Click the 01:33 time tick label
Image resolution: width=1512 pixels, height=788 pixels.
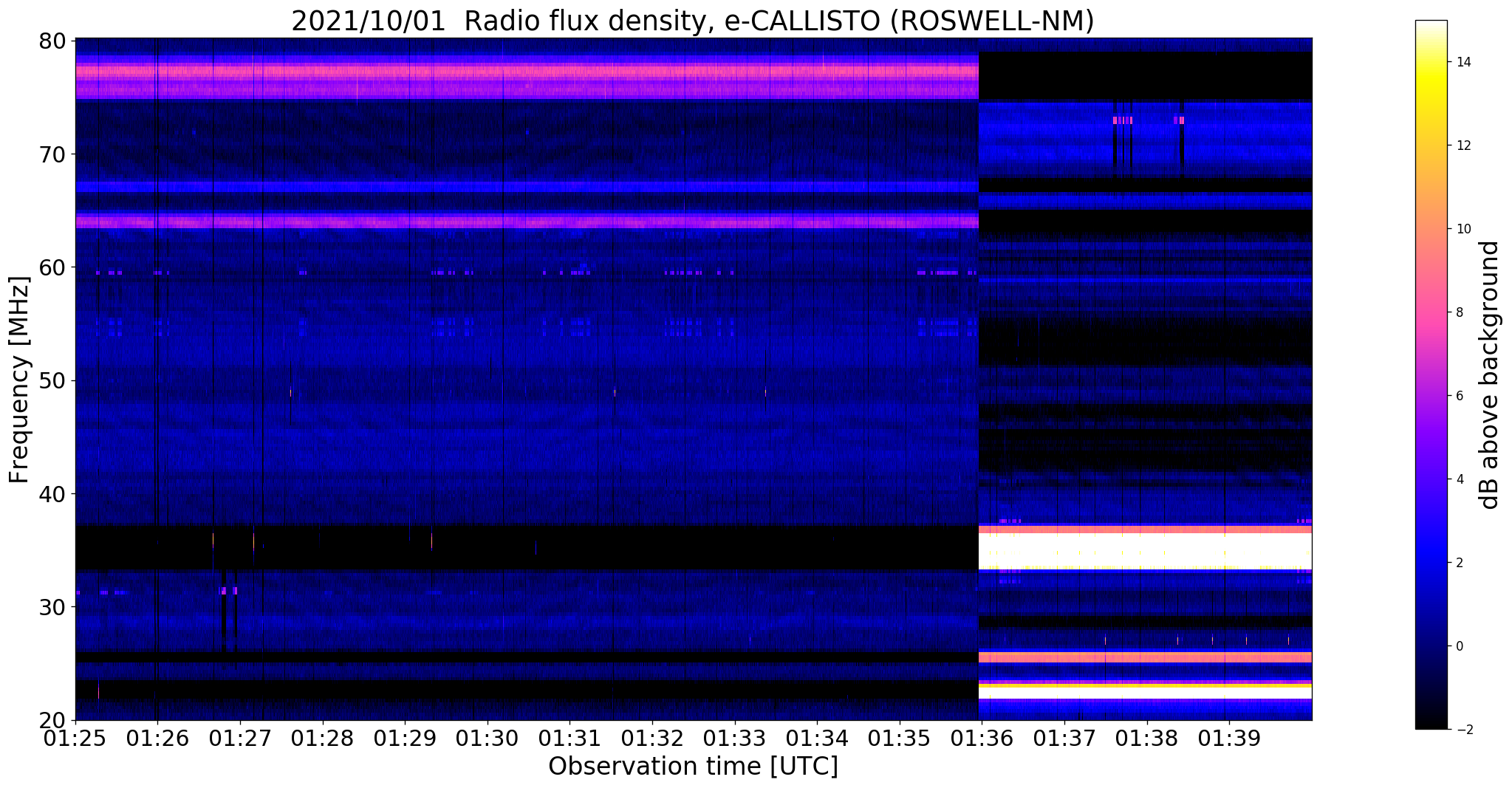[734, 737]
